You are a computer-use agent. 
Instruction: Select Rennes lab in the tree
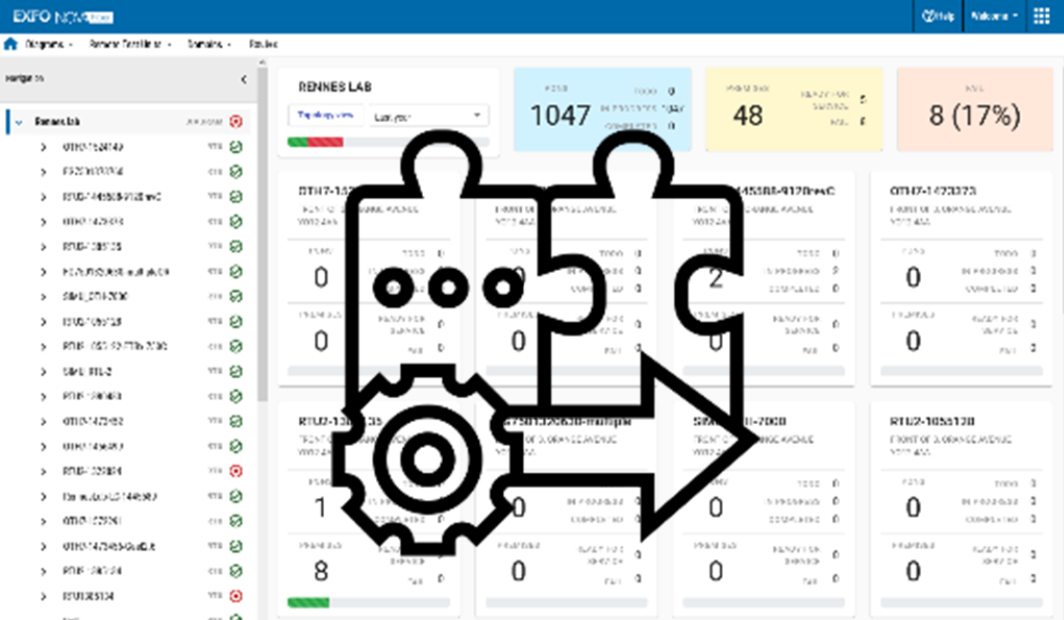coord(57,122)
